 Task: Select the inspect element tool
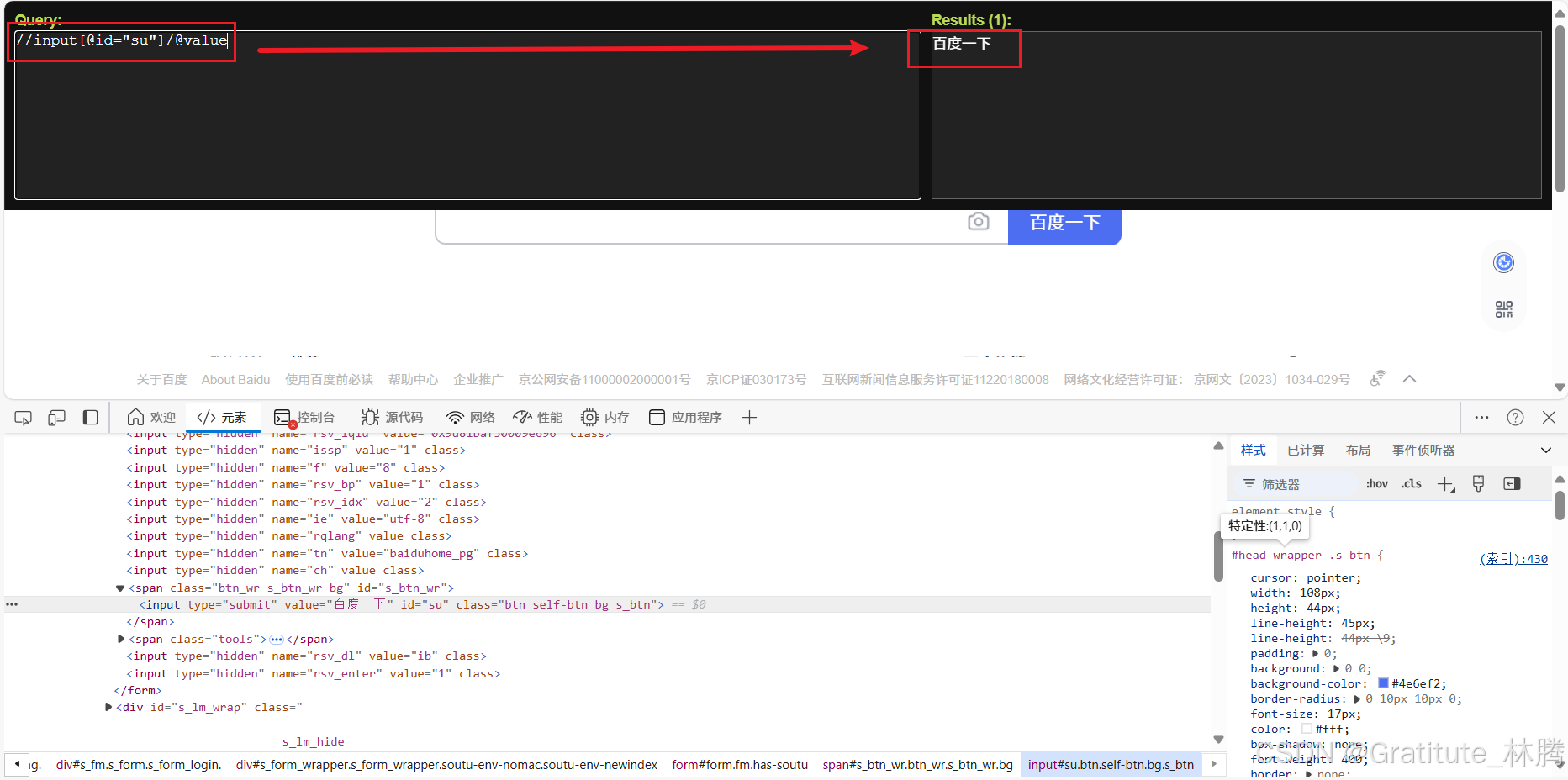point(23,417)
